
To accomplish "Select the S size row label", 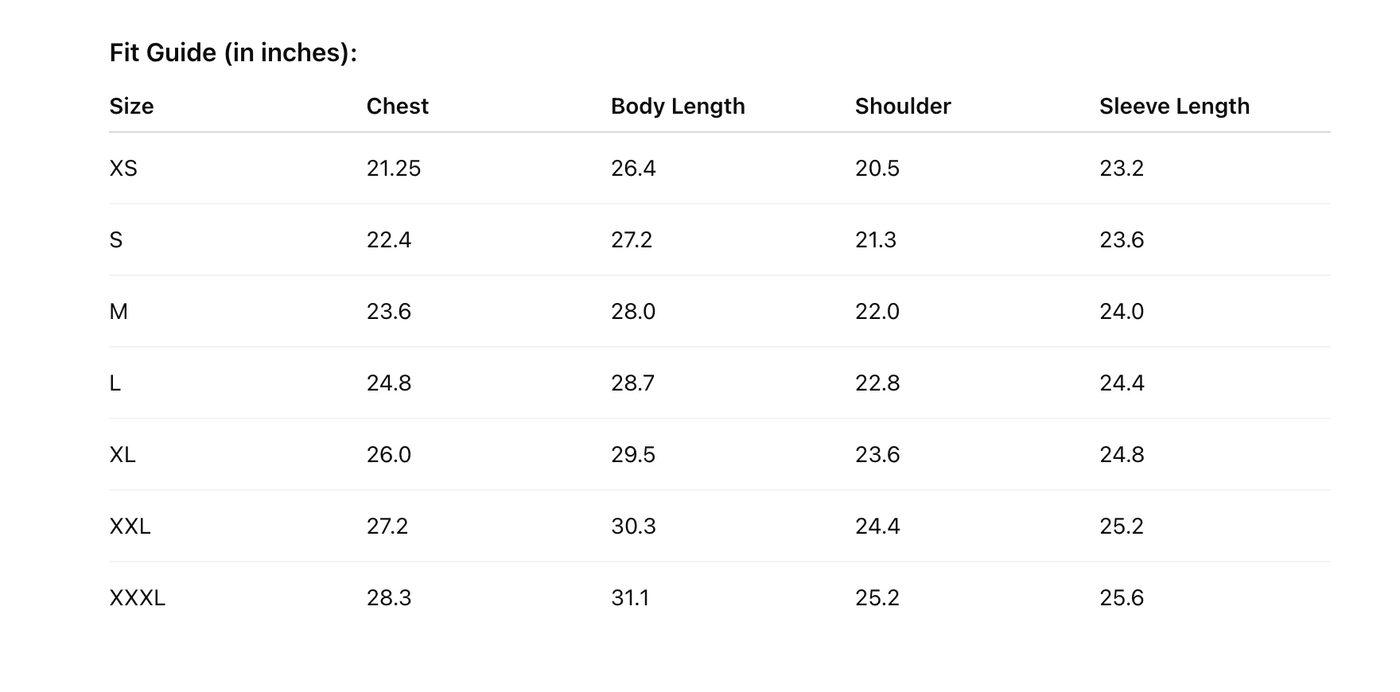I will tap(116, 240).
